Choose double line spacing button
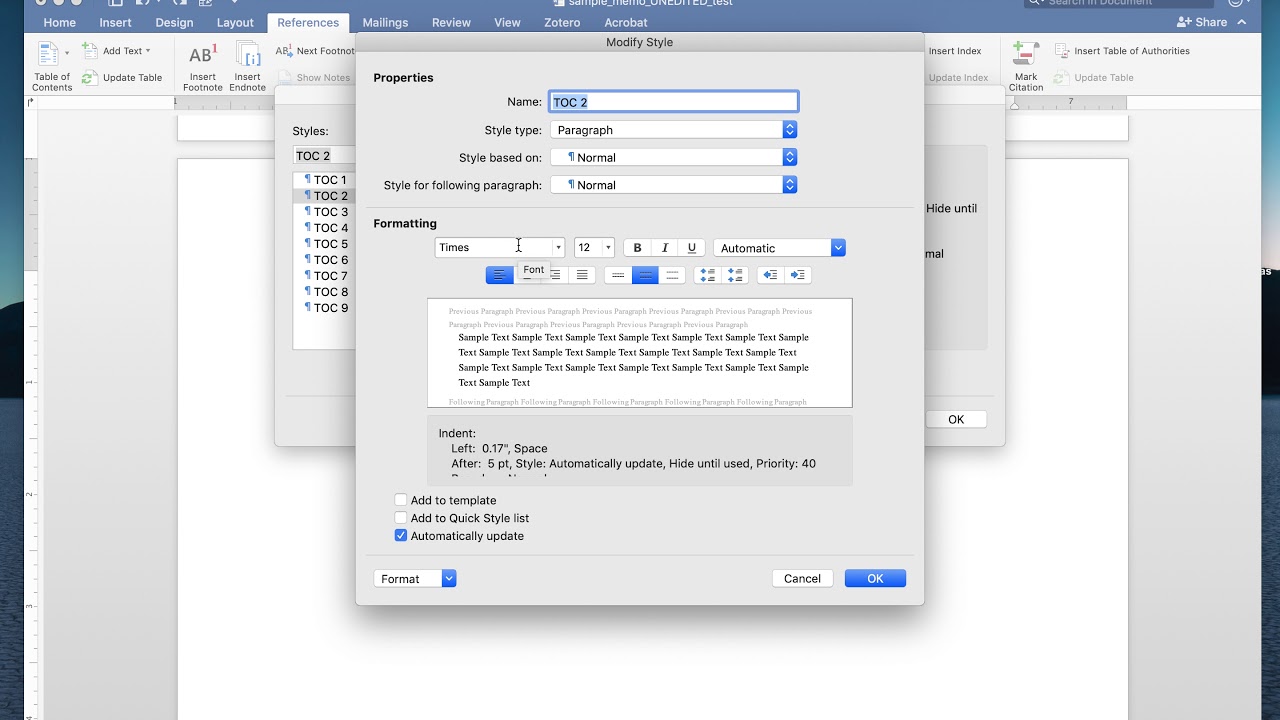Image resolution: width=1280 pixels, height=720 pixels. [x=673, y=275]
